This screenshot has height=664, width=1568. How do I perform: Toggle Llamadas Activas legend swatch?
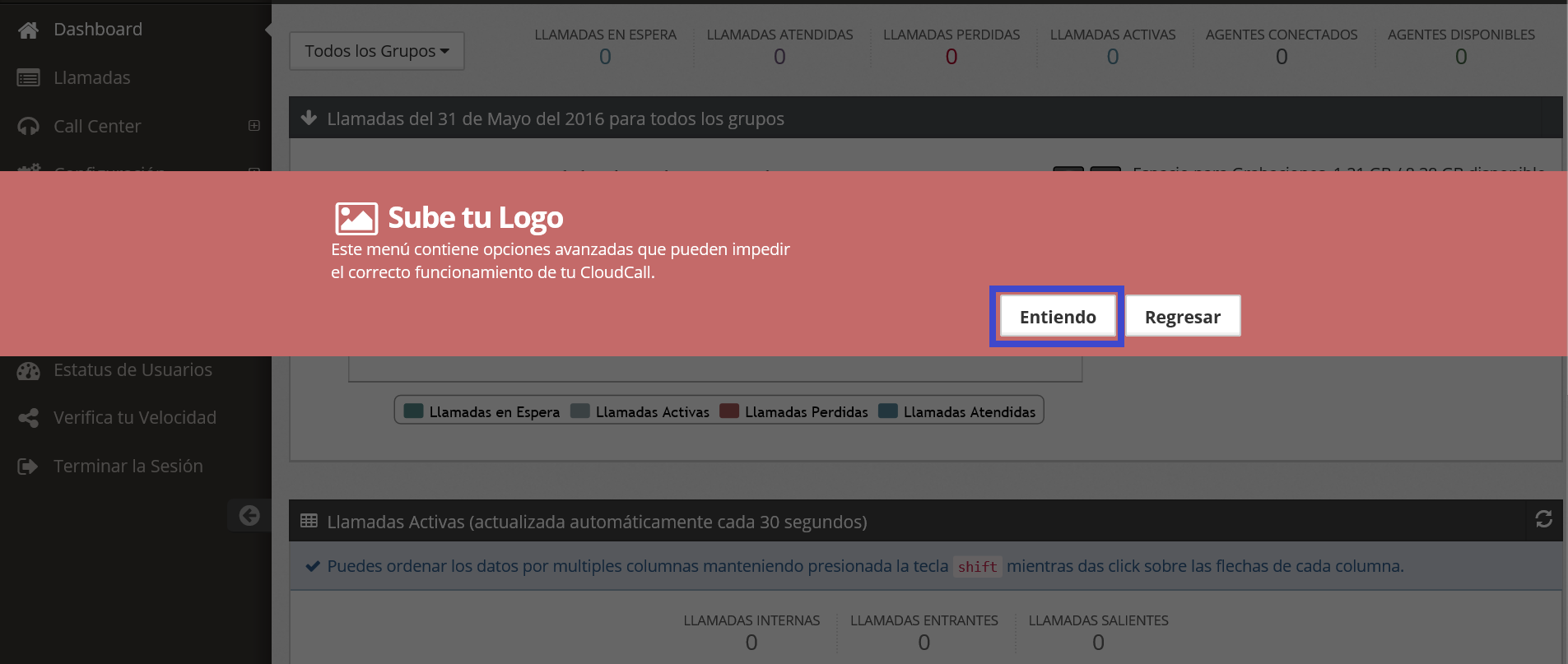580,411
